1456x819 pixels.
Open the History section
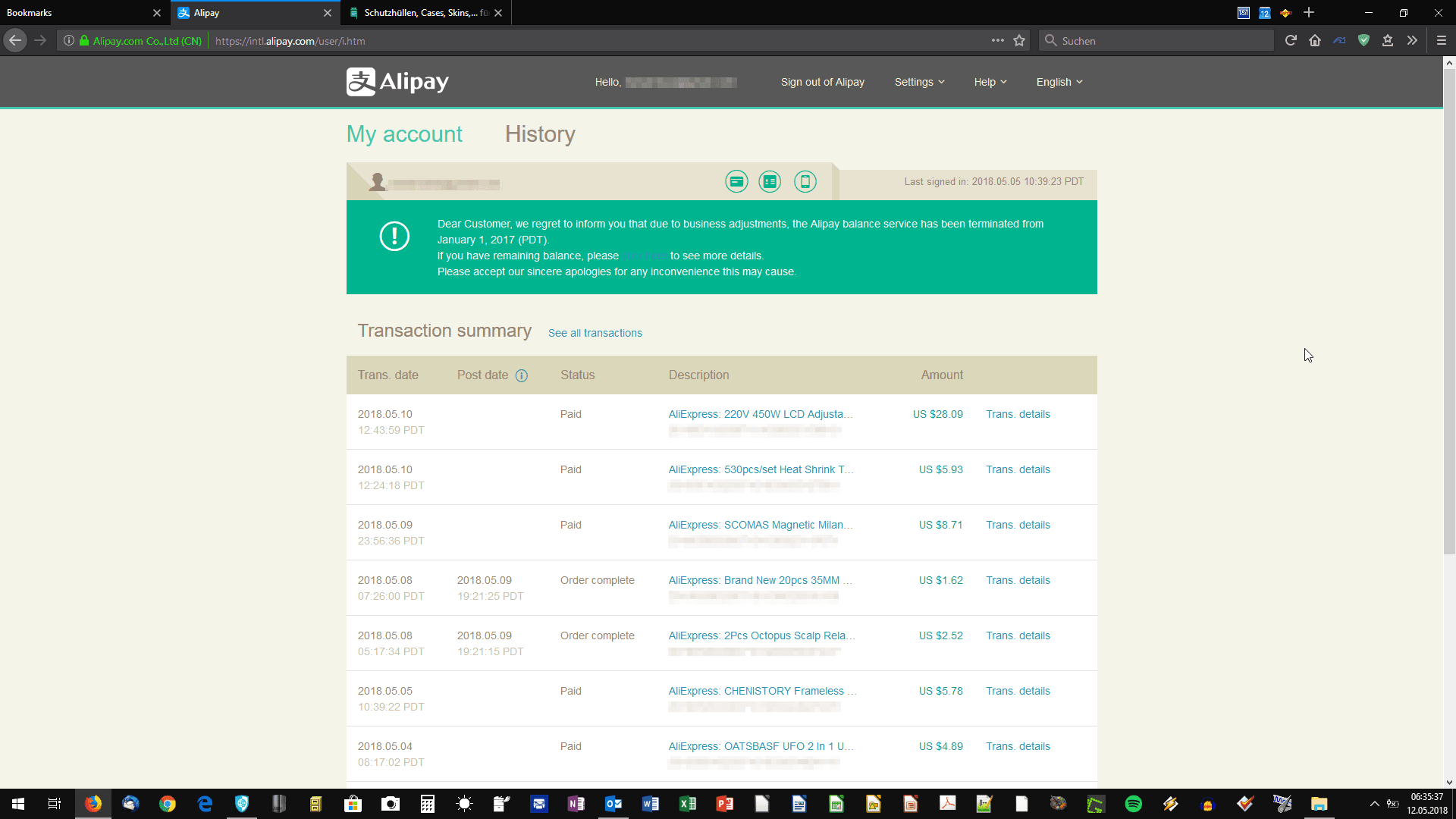540,134
